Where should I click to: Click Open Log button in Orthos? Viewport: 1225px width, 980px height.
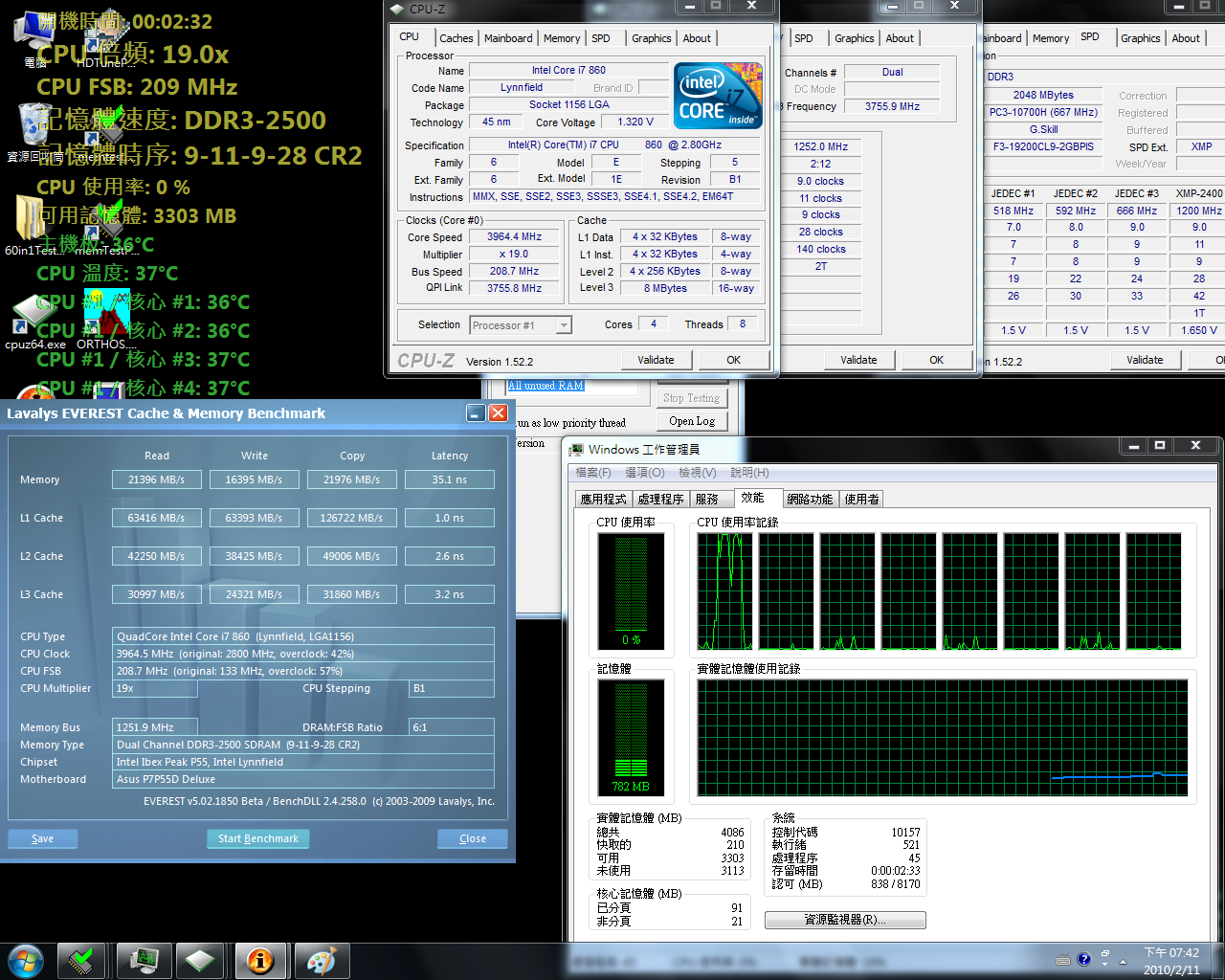(x=692, y=421)
